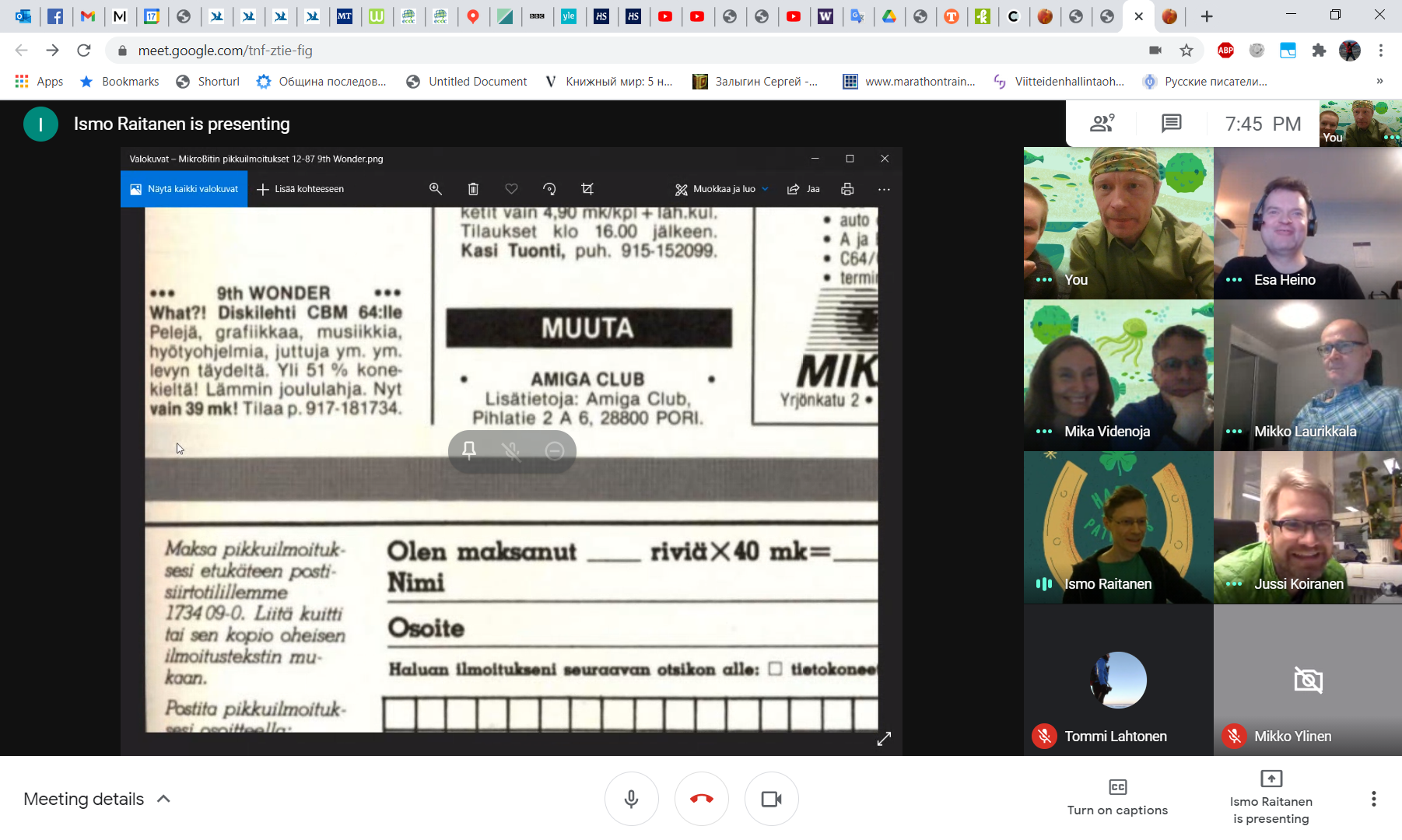1402x840 pixels.
Task: Open the meeting chat panel
Action: click(x=1171, y=124)
